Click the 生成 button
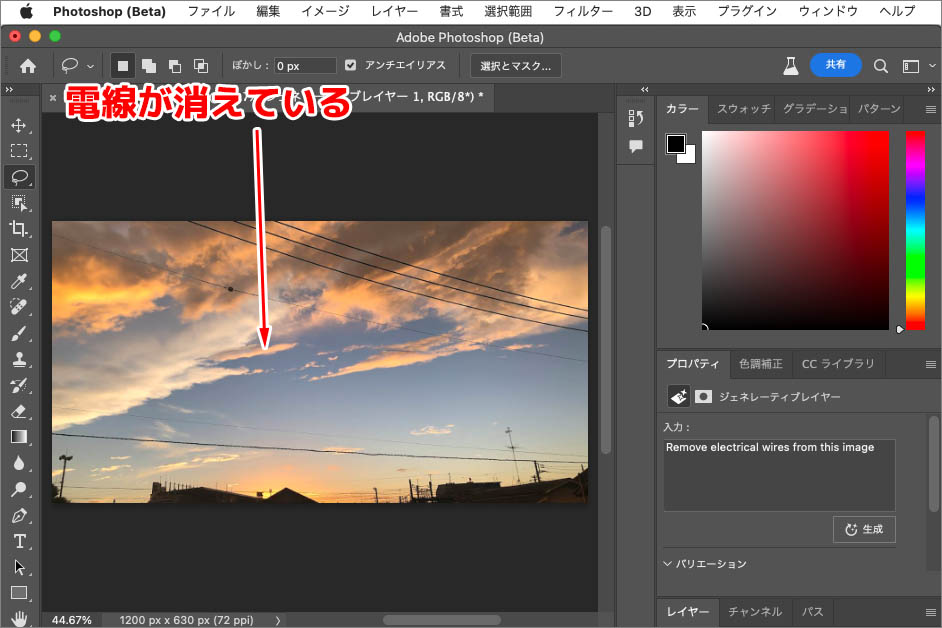The height and width of the screenshot is (628, 942). 864,529
